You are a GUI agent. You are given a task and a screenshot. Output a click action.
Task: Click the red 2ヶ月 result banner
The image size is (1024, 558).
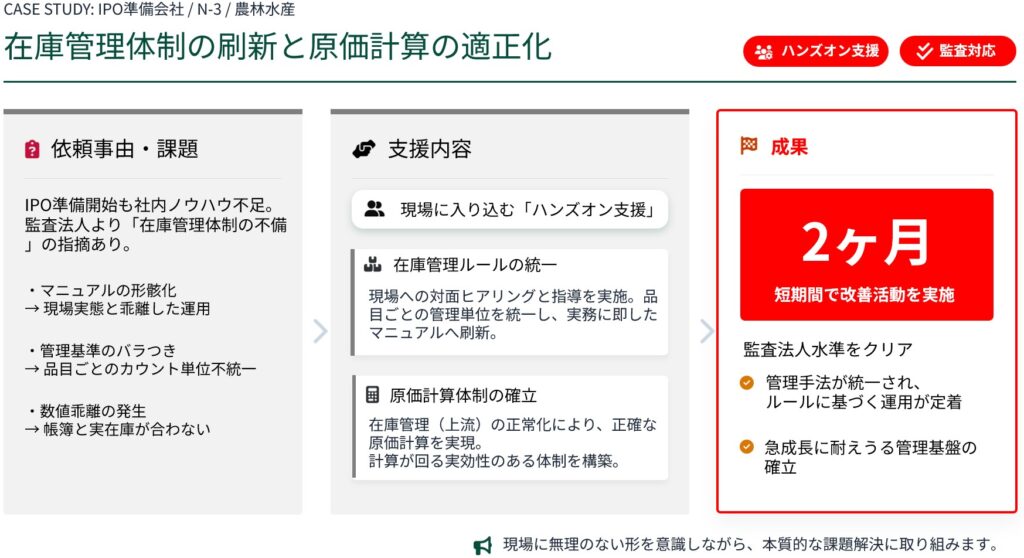866,254
